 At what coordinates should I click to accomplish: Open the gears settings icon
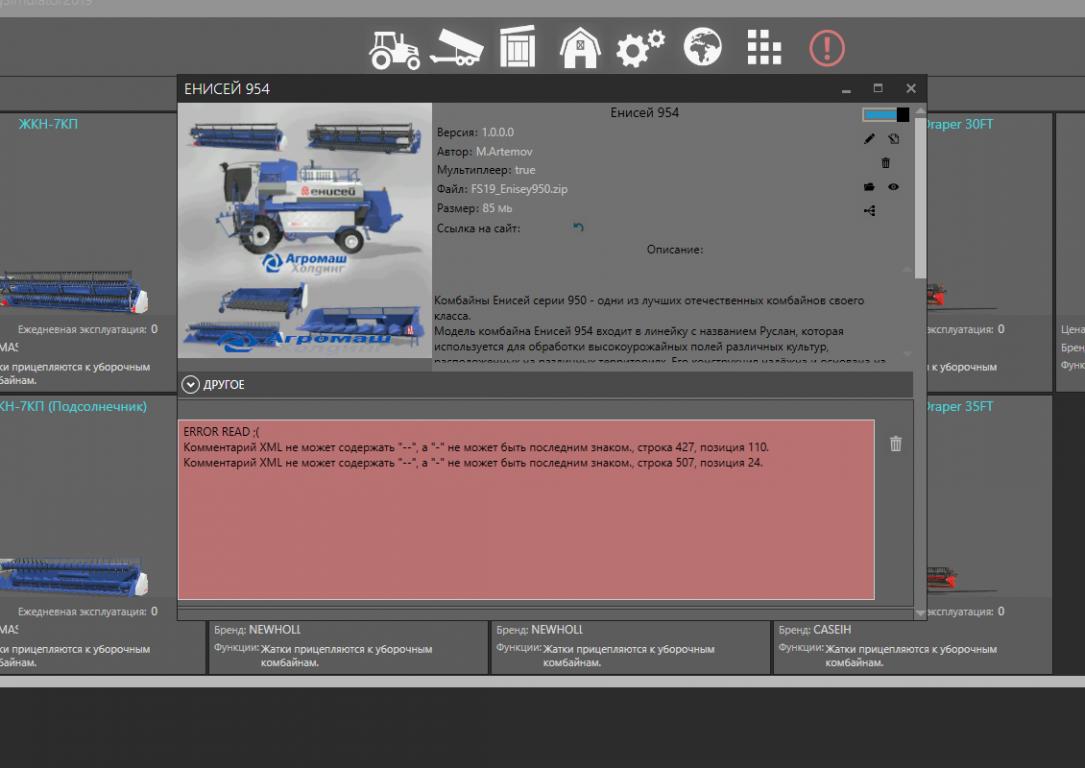pos(640,48)
